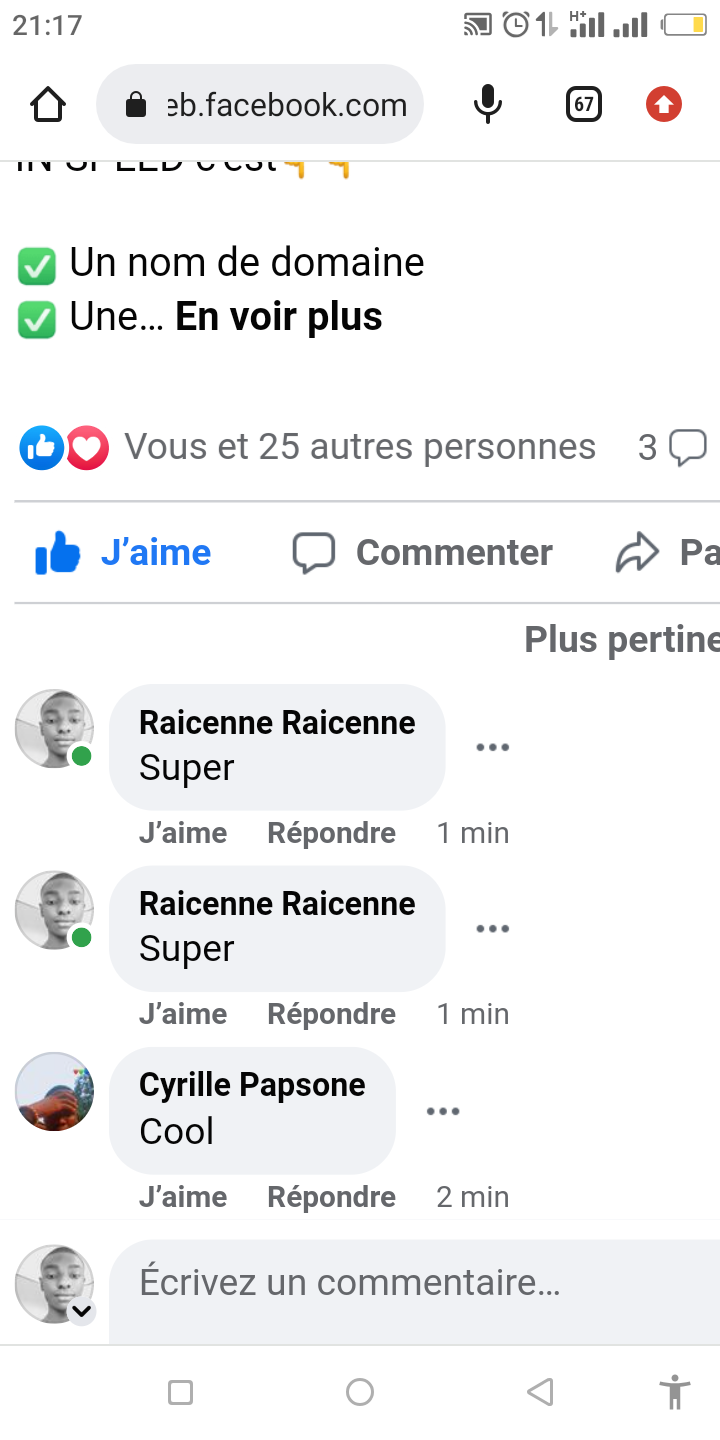Tap the browser home icon
The height and width of the screenshot is (1440, 720).
(x=48, y=104)
